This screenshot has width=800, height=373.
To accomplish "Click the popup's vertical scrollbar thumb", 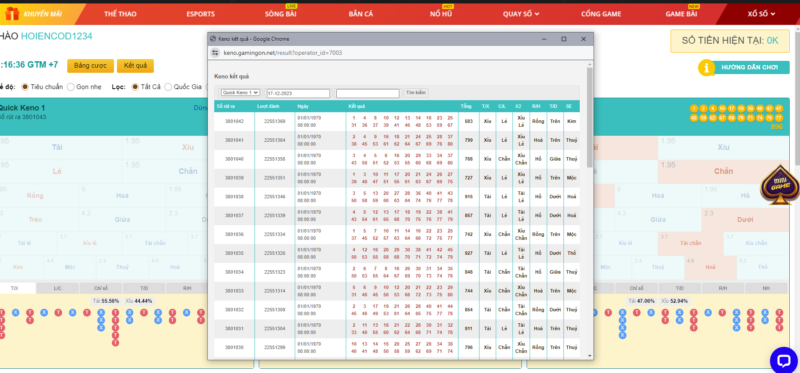I will point(590,117).
